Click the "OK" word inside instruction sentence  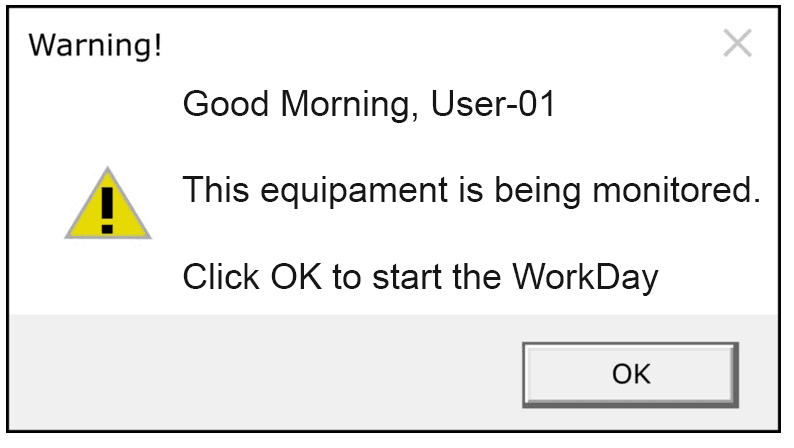click(x=296, y=276)
